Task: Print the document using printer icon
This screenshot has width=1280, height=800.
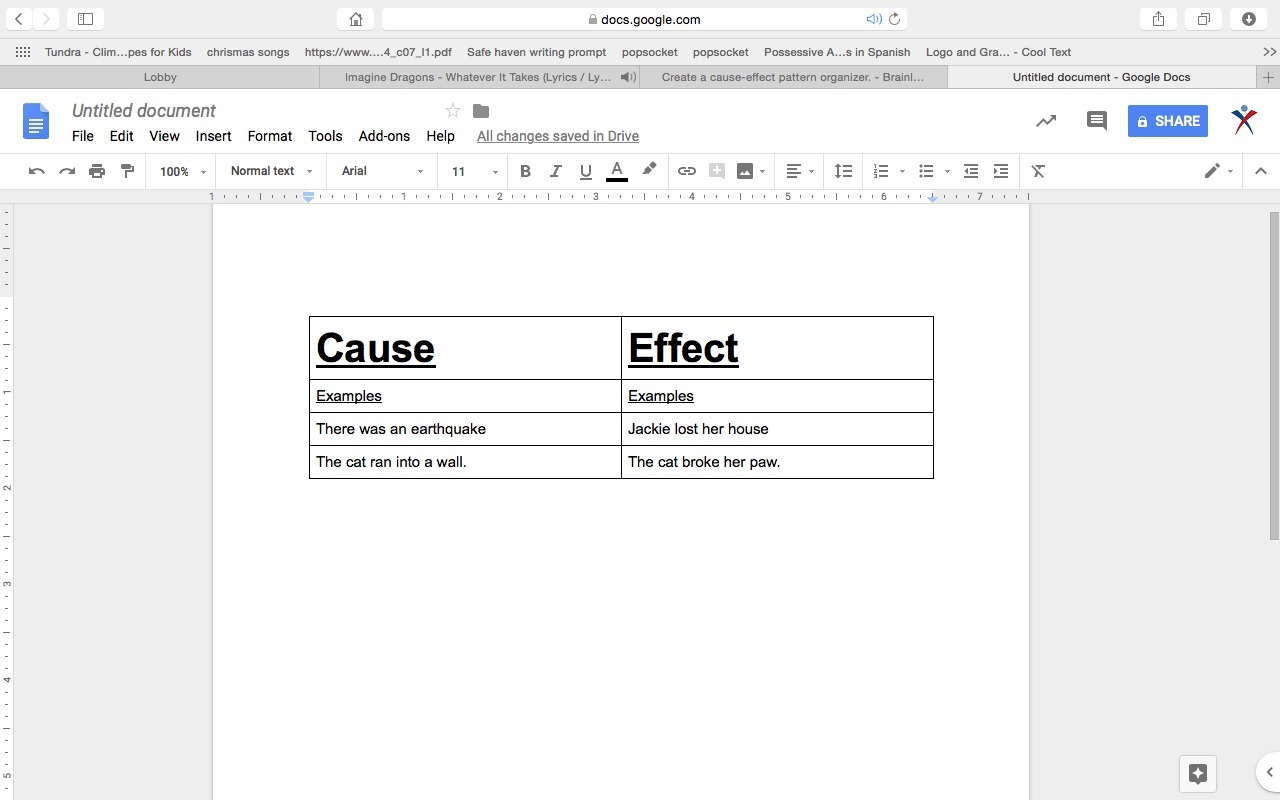Action: coord(97,171)
